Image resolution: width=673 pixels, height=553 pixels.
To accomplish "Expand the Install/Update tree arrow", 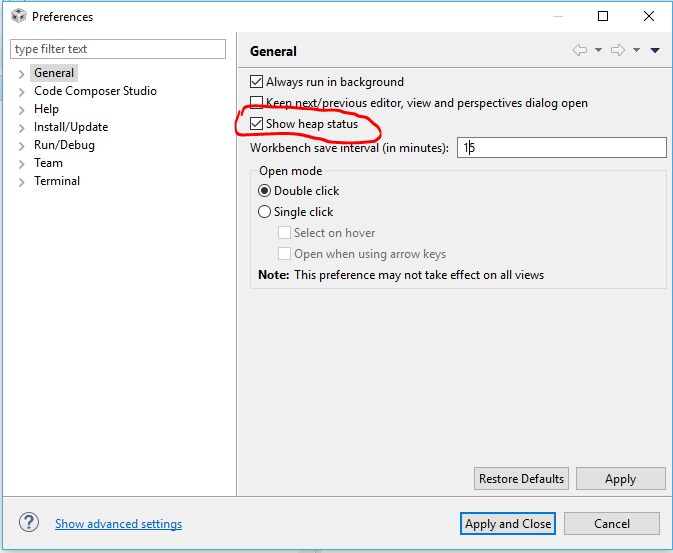I will point(23,128).
